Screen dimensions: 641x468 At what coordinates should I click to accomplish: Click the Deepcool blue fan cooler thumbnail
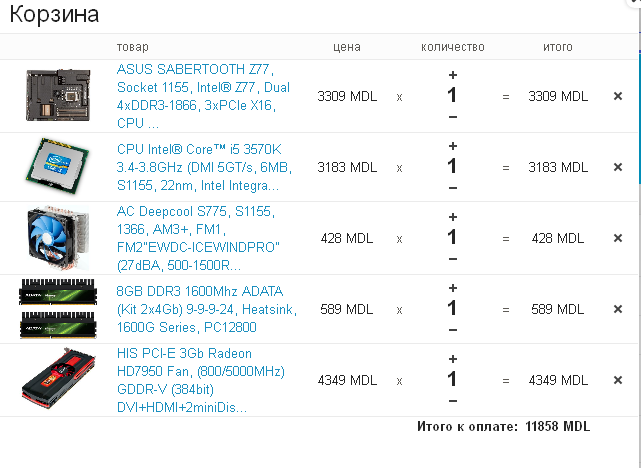point(58,238)
